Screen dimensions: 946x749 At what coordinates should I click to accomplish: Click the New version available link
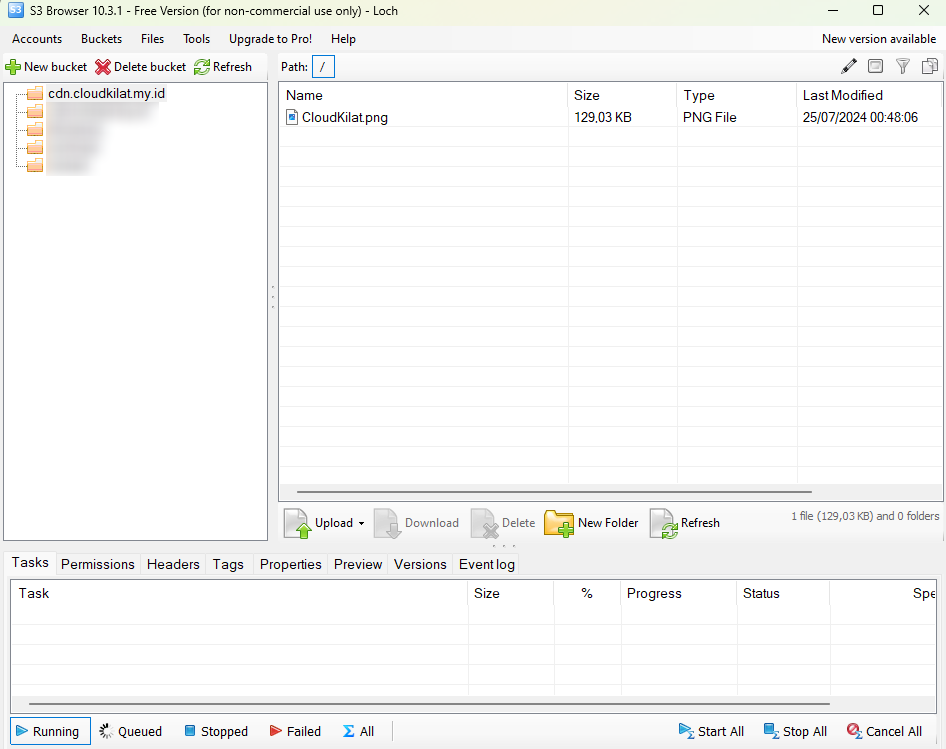coord(879,38)
